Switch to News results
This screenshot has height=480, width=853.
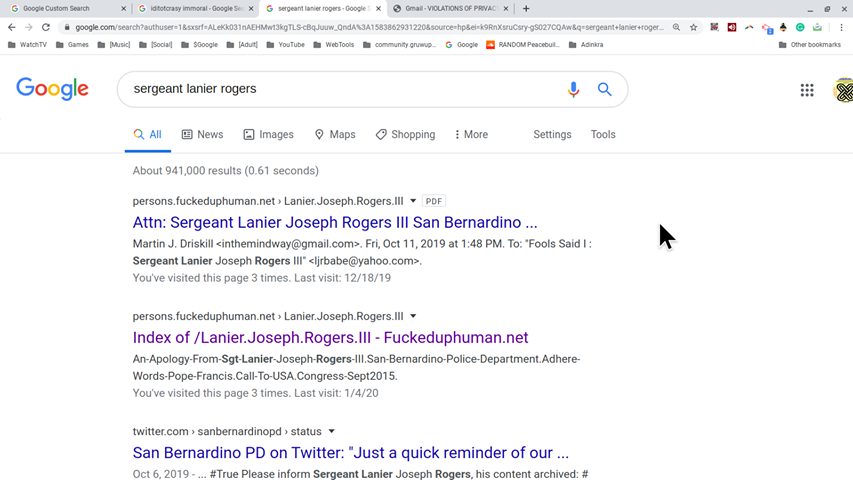click(x=202, y=134)
